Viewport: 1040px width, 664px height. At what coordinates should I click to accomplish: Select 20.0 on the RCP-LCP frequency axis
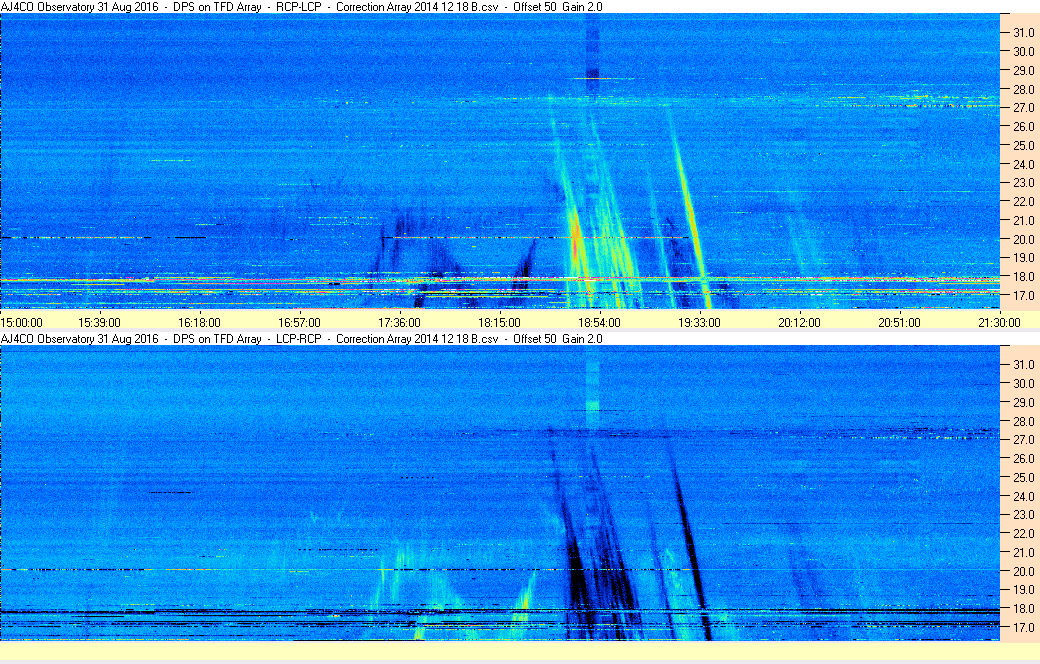[1023, 239]
